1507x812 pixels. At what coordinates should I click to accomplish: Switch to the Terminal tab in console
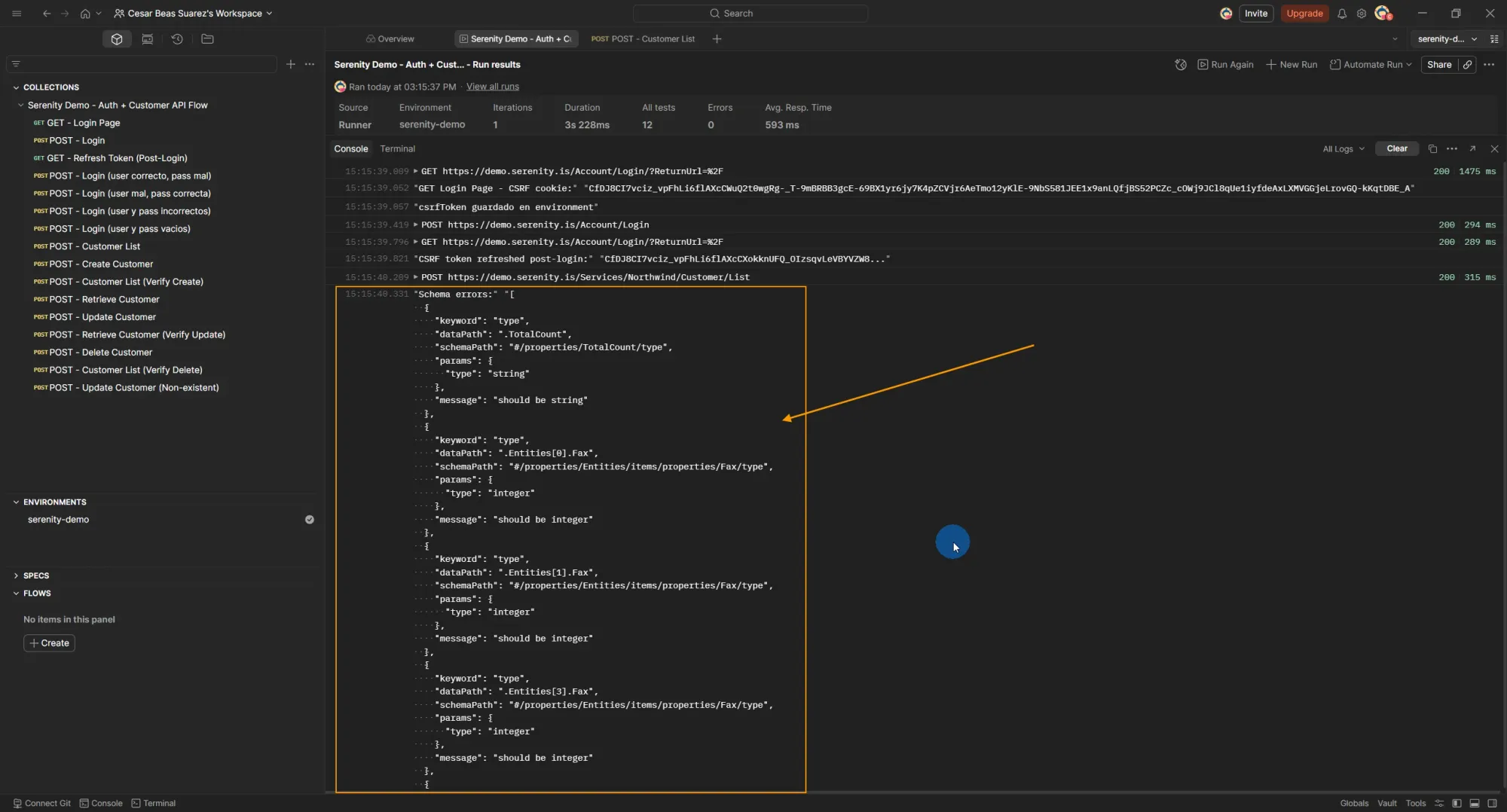[397, 149]
